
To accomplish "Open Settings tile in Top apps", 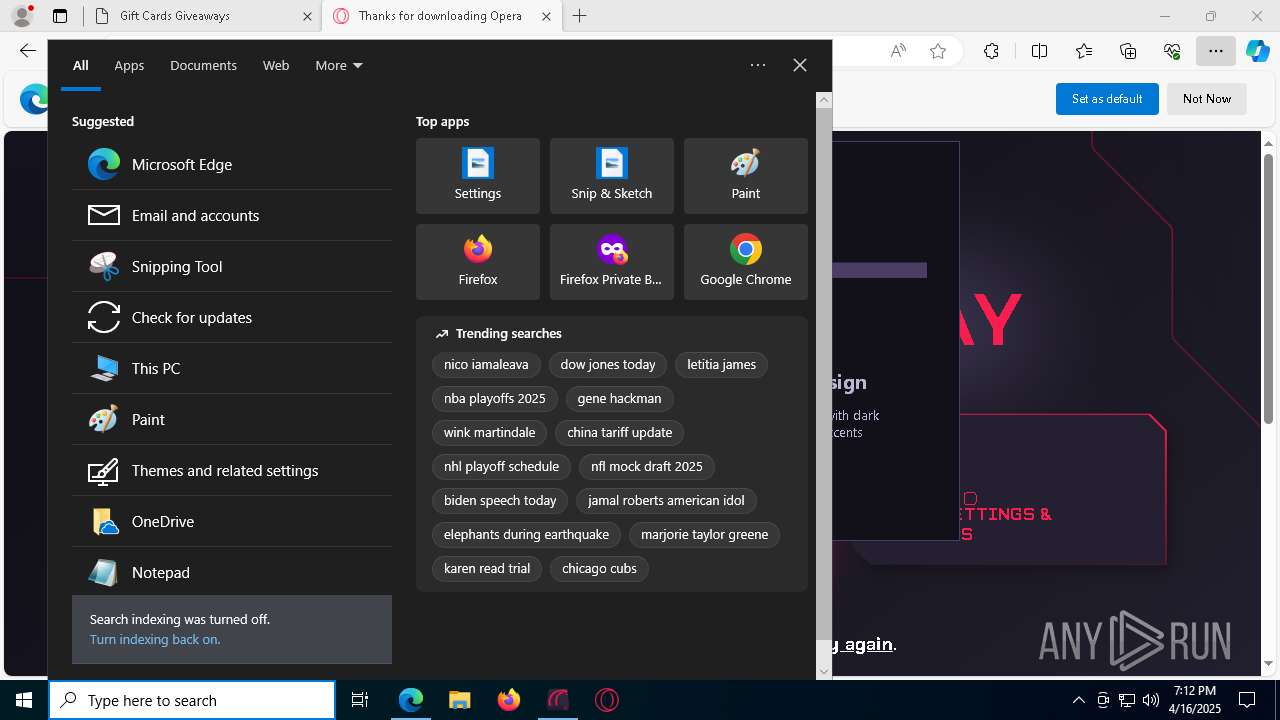I will coord(478,176).
